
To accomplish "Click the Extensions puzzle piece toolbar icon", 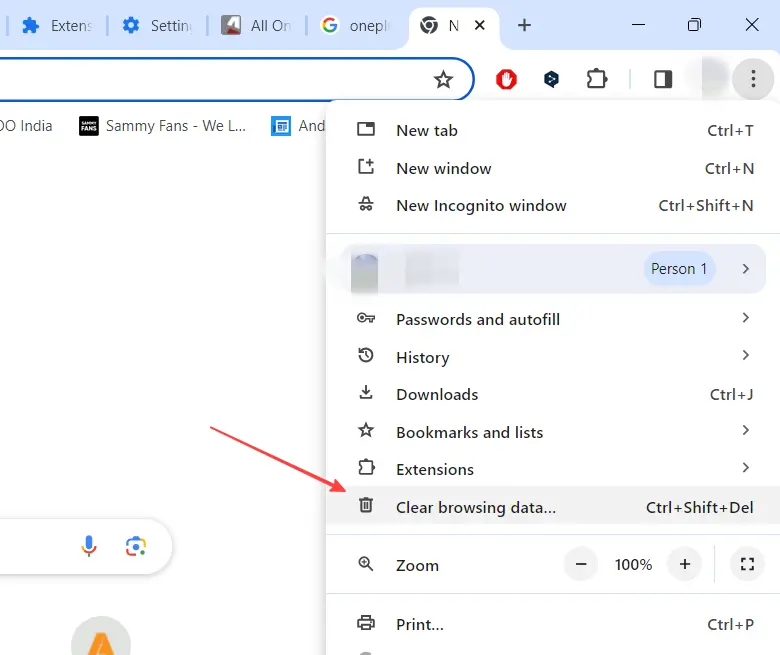I will tap(597, 79).
